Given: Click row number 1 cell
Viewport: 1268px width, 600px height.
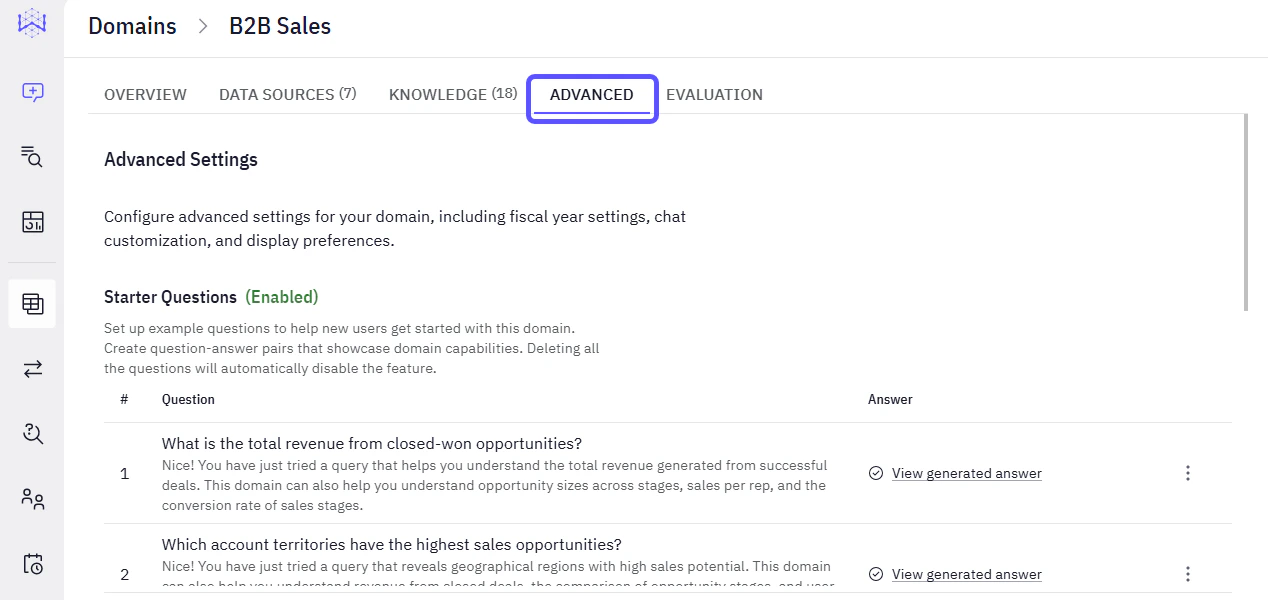Looking at the screenshot, I should click(125, 474).
